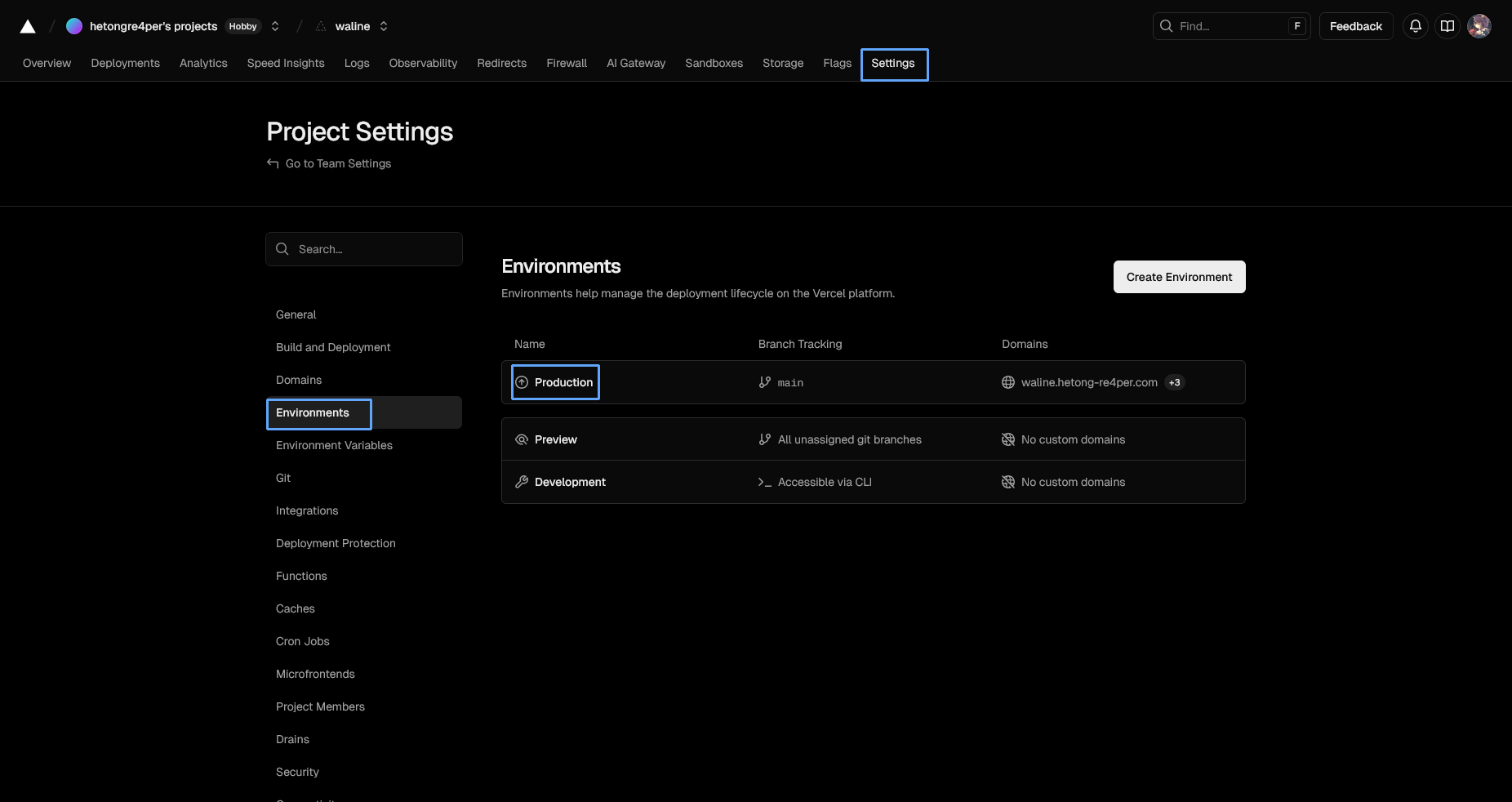
Task: Click the +3 domains badge
Action: pyautogui.click(x=1175, y=382)
